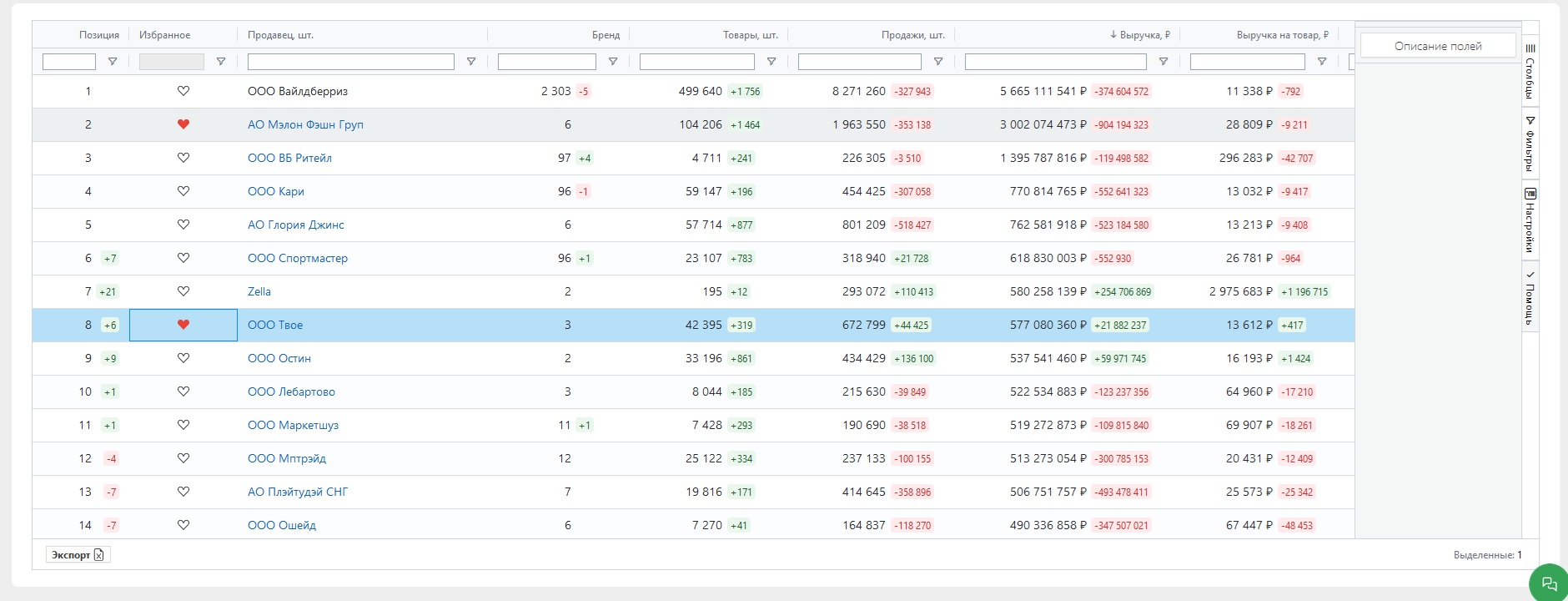Open the Настройки side panel tab
Screen dimensions: 1568x601
1530,220
